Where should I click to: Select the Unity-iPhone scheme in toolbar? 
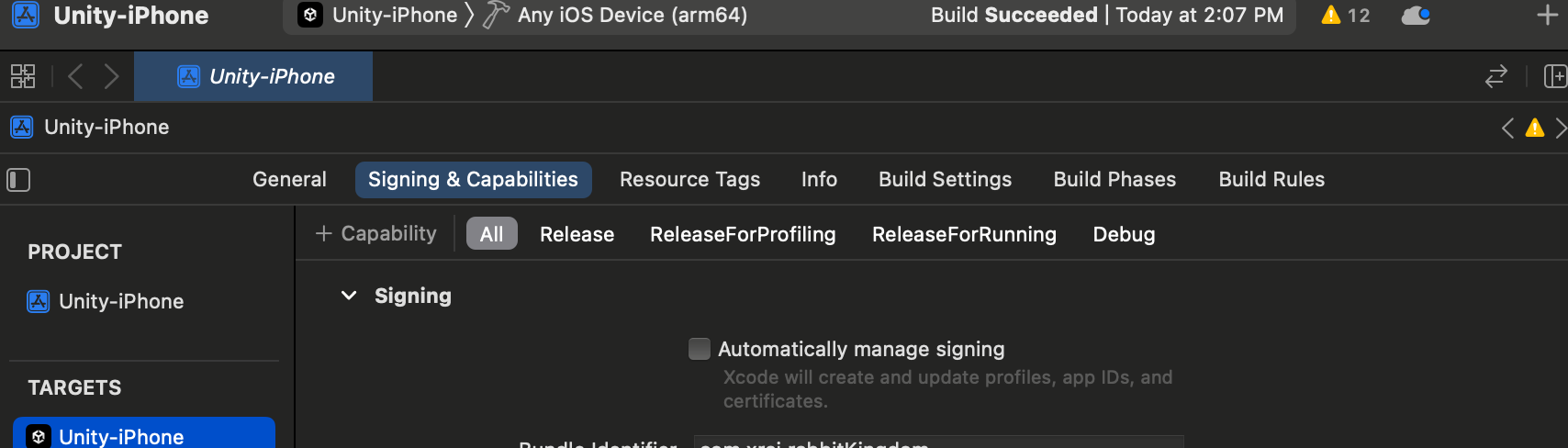point(378,15)
